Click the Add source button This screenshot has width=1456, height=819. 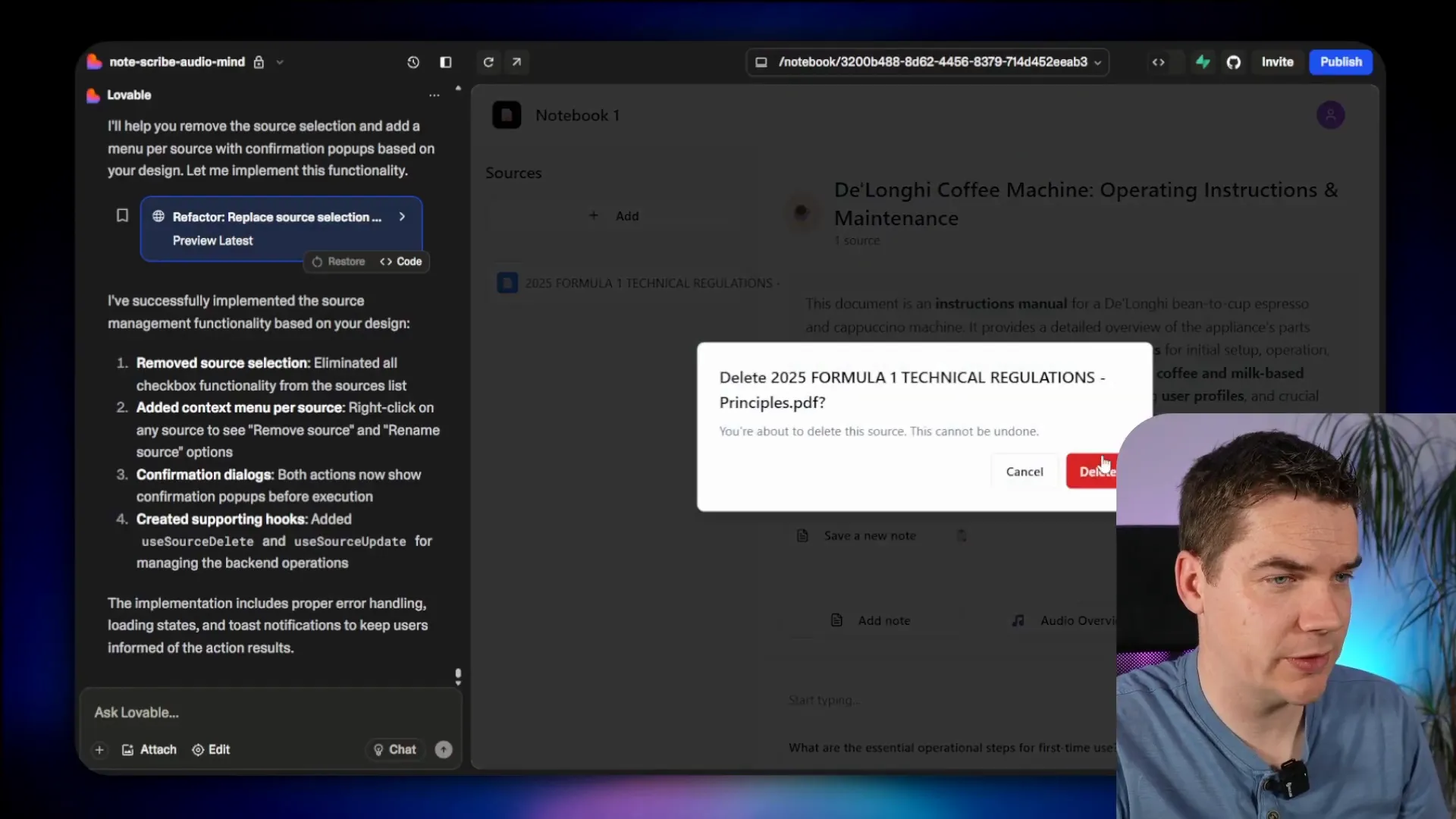click(615, 216)
